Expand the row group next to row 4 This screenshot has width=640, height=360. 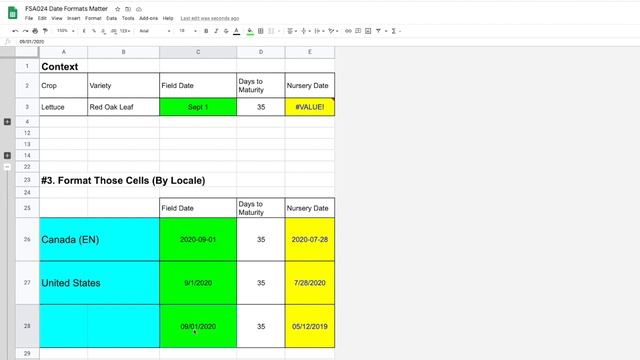point(7,122)
